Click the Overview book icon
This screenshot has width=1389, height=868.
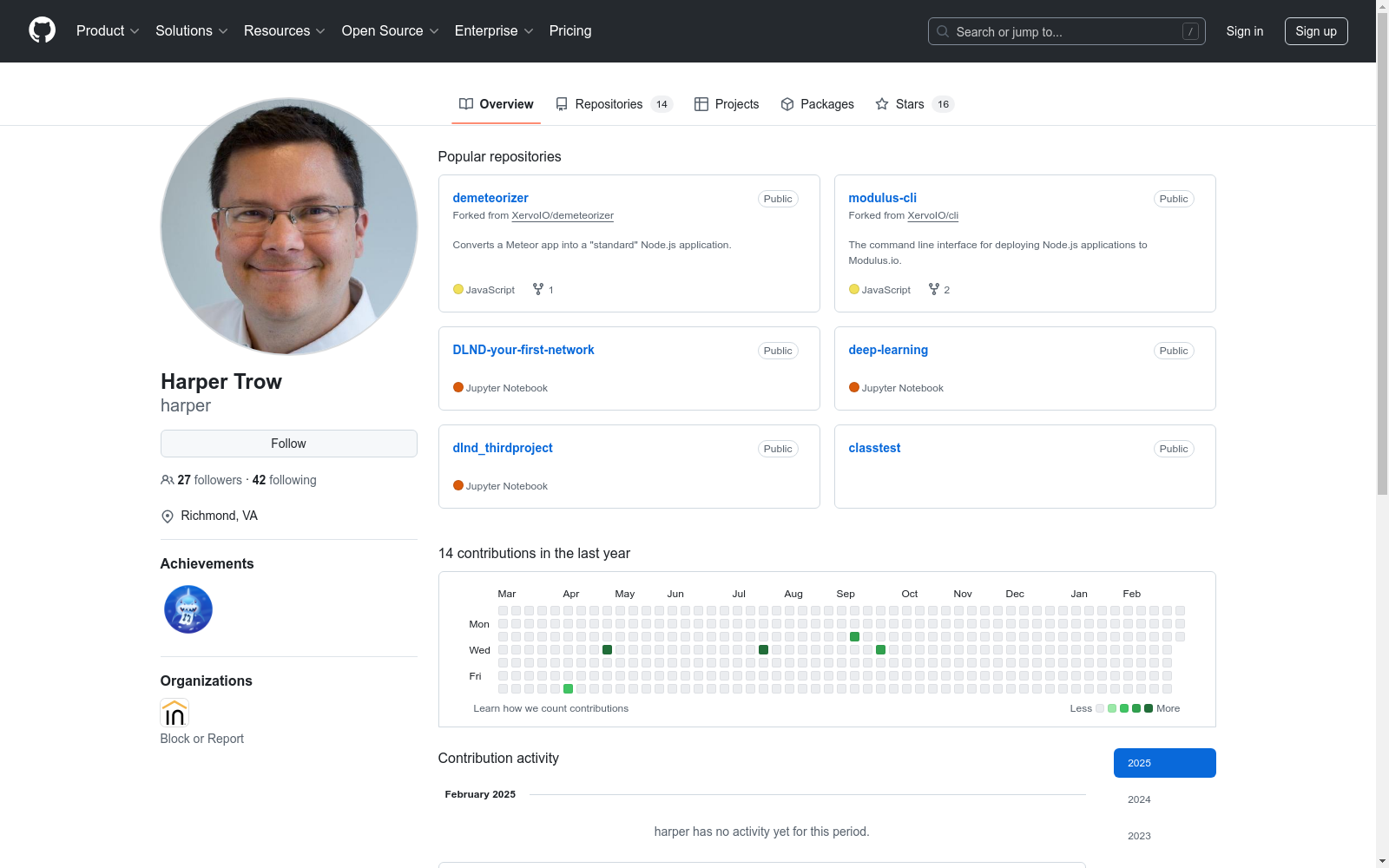(466, 104)
